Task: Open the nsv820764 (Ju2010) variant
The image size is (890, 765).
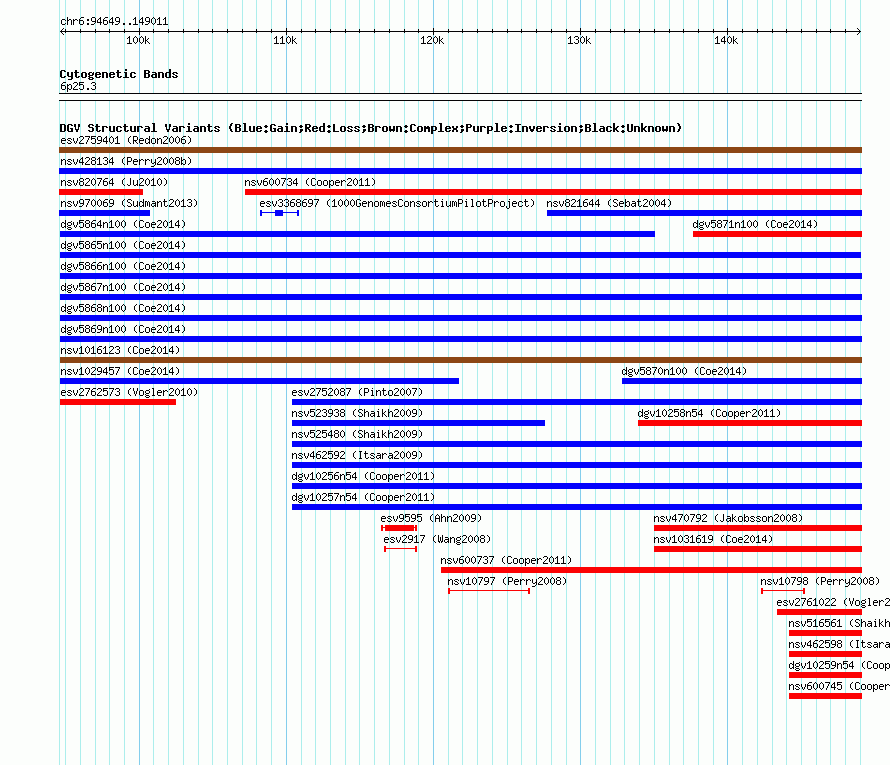Action: pyautogui.click(x=114, y=182)
